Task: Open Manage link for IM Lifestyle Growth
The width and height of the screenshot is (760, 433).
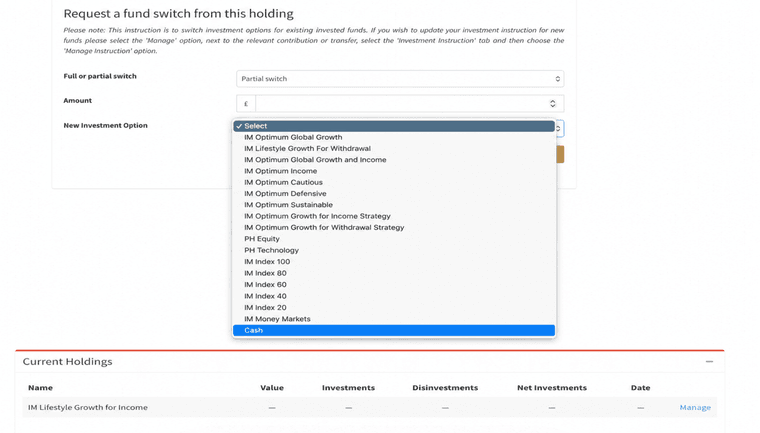Action: (x=695, y=408)
